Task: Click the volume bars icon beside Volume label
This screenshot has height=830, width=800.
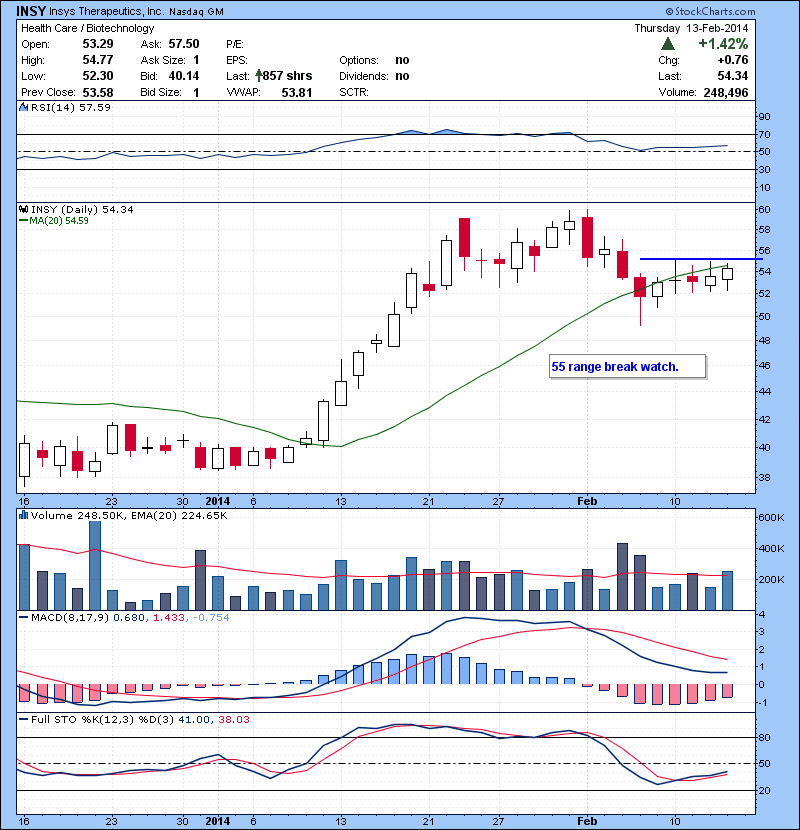Action: tap(23, 515)
